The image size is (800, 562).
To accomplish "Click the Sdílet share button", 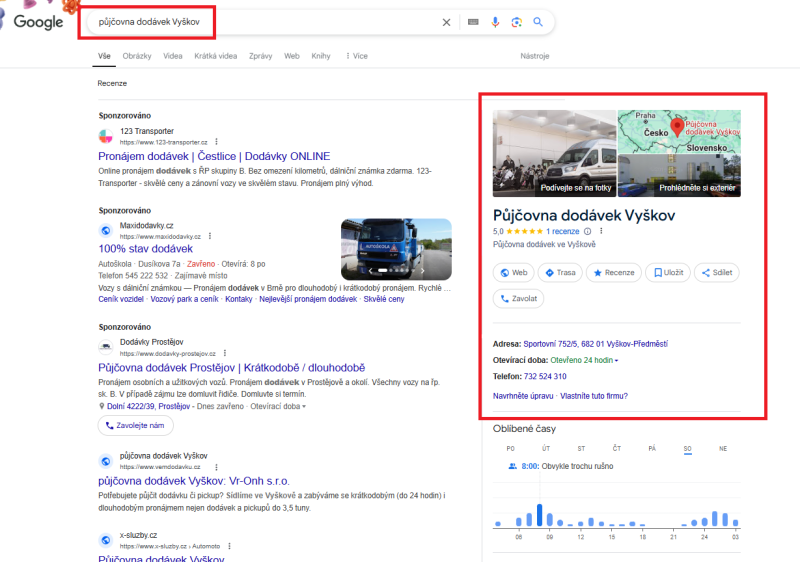I will click(x=717, y=273).
